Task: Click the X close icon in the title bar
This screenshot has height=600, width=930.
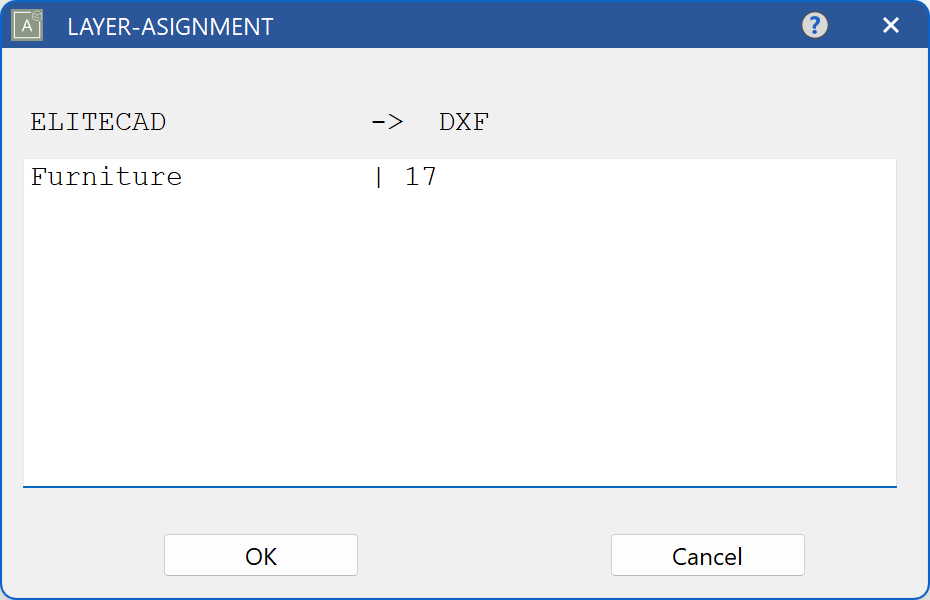Action: pyautogui.click(x=890, y=24)
